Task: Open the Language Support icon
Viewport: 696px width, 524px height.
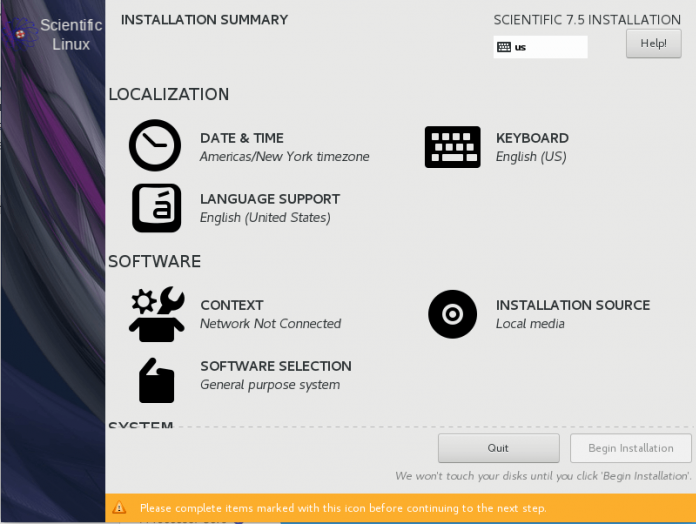Action: pyautogui.click(x=156, y=208)
